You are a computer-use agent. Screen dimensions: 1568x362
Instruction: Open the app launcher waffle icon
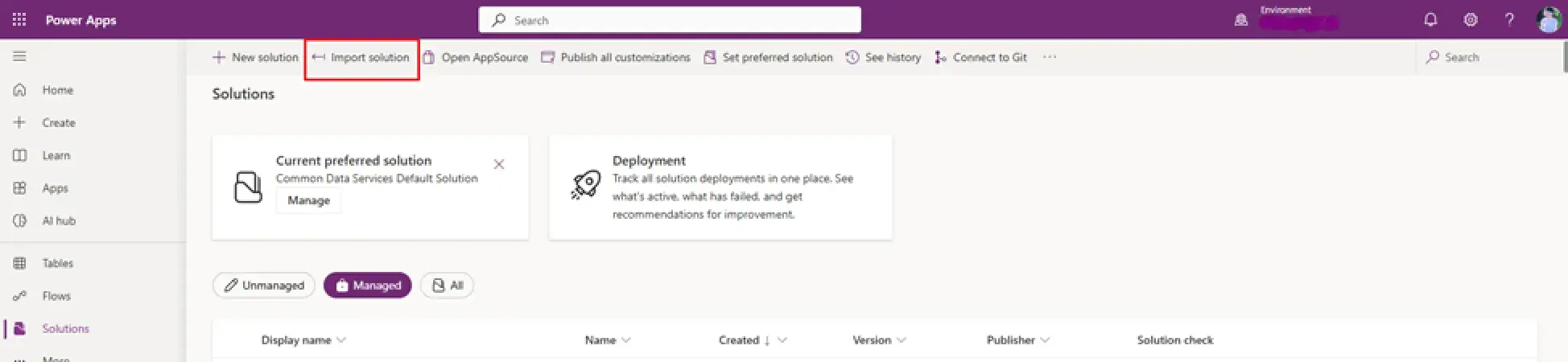19,20
